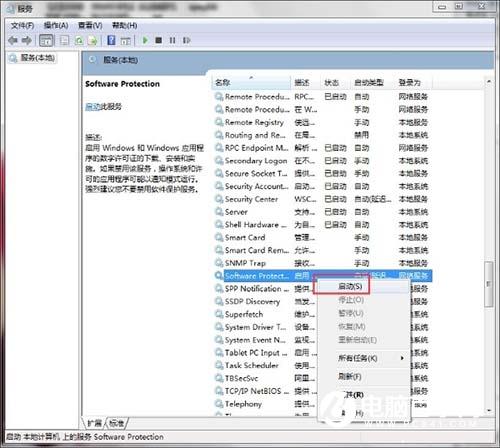
Task: Sort by the 状态 column header
Action: click(x=335, y=83)
